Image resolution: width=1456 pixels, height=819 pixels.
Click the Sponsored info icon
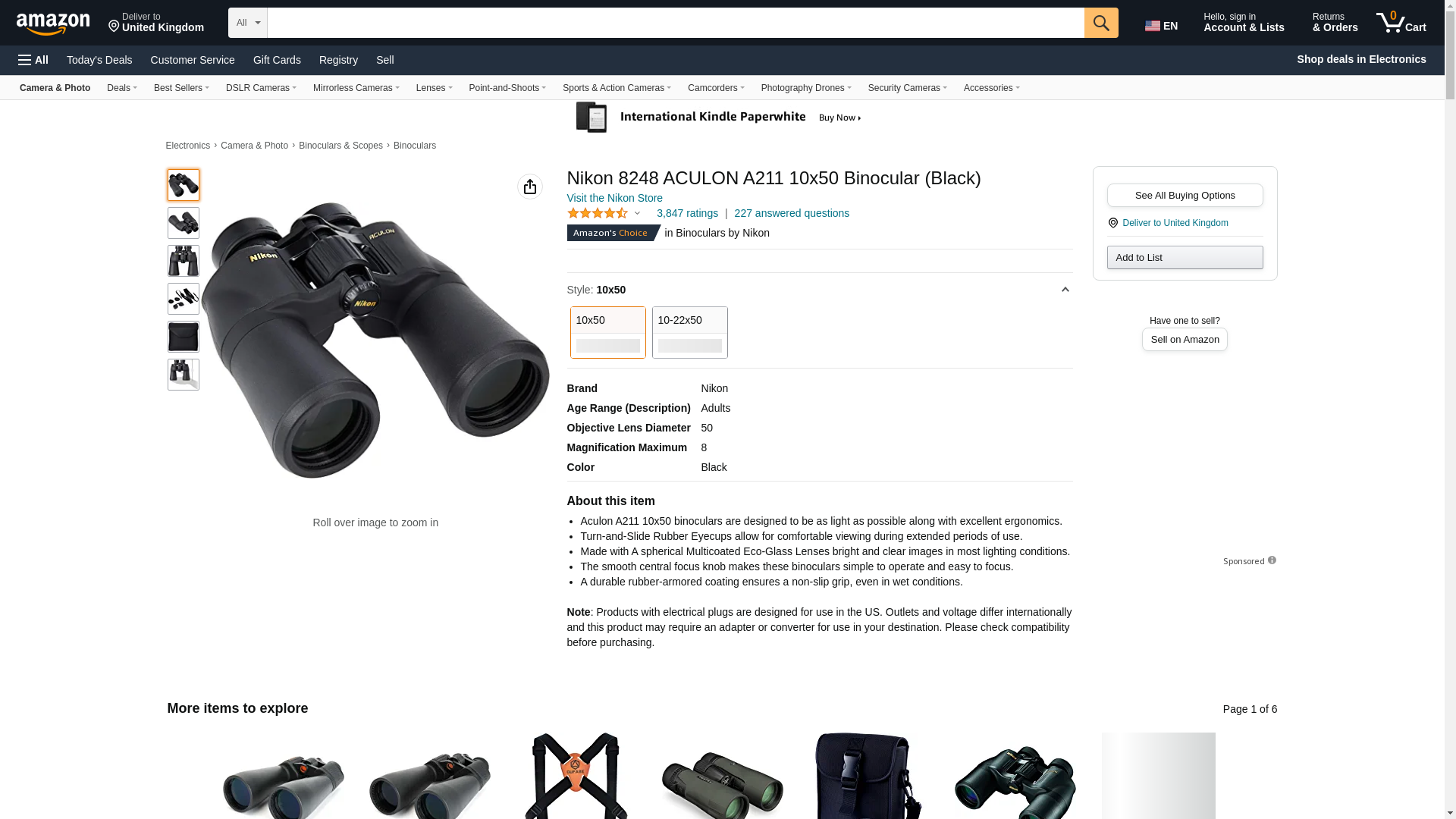[1272, 560]
